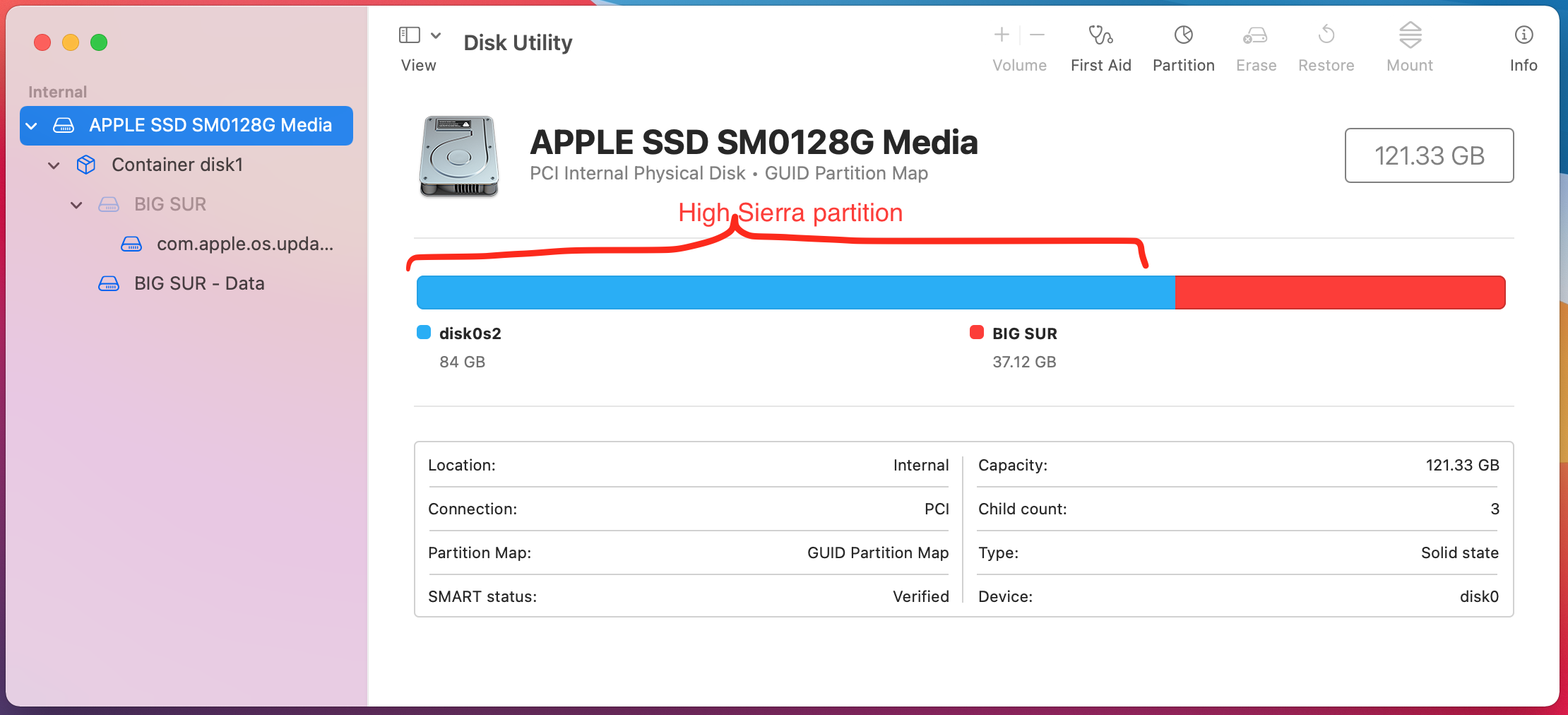Click the dimmed BIG SUR volume icon
Screen dimensions: 1568x715
(x=109, y=204)
